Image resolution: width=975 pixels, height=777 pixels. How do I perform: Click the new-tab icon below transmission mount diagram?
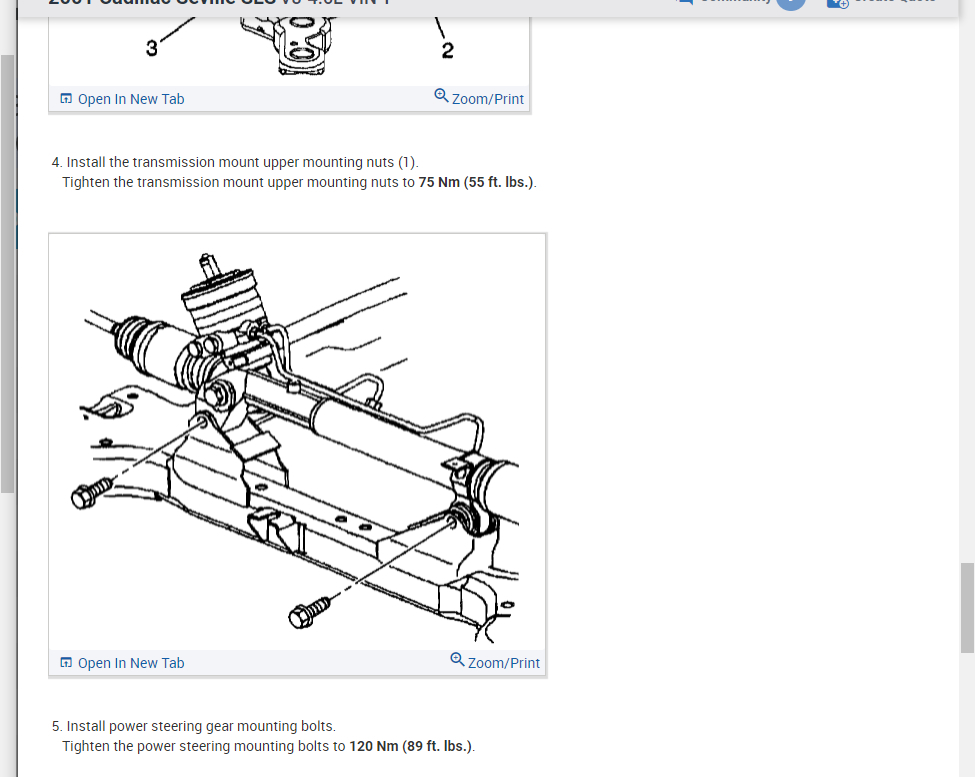pyautogui.click(x=66, y=99)
